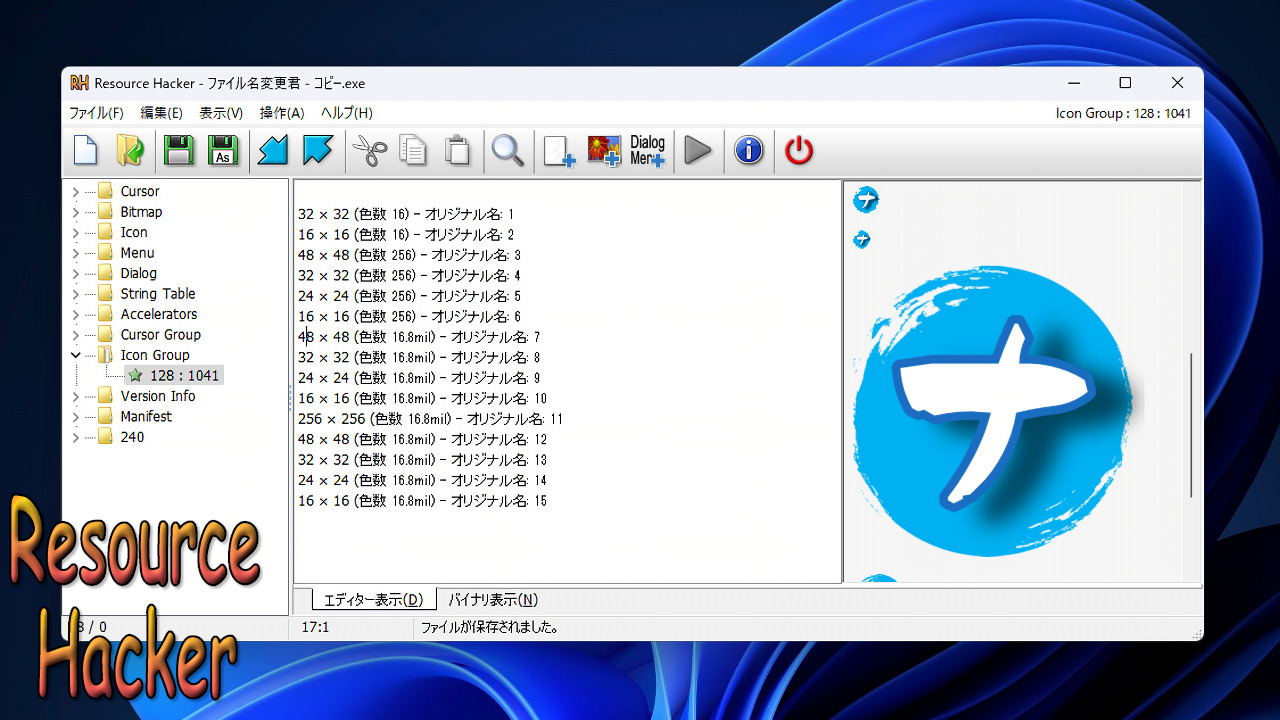Open the 表示(V) menu
Viewport: 1280px width, 720px height.
221,113
